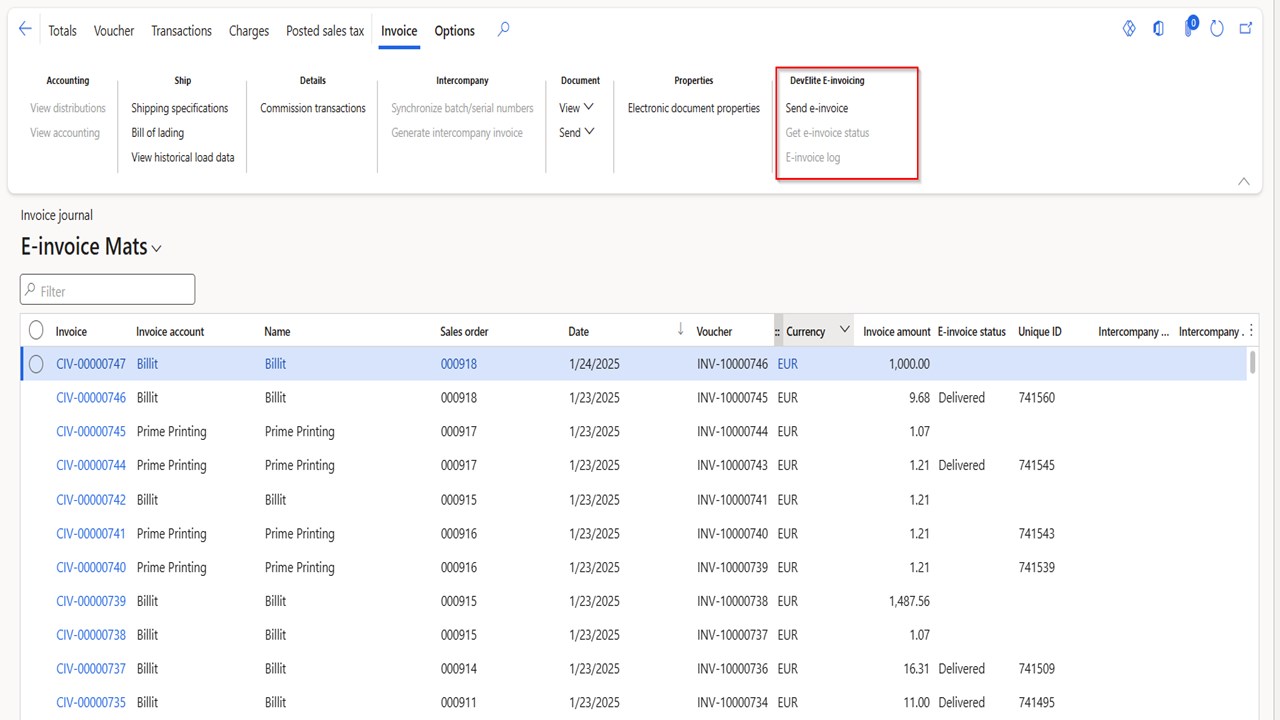
Task: Click the Invoice column header
Action: click(x=71, y=331)
